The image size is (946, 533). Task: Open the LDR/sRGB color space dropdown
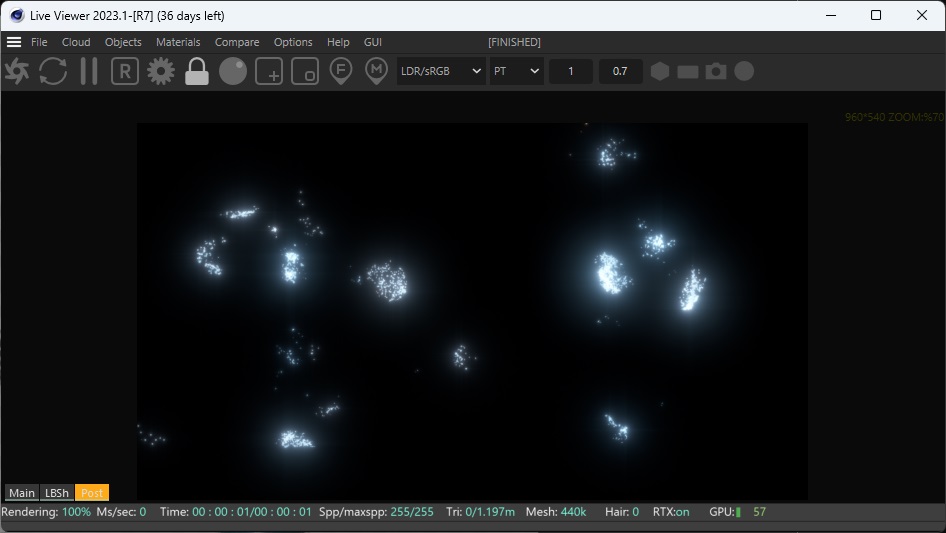click(441, 71)
